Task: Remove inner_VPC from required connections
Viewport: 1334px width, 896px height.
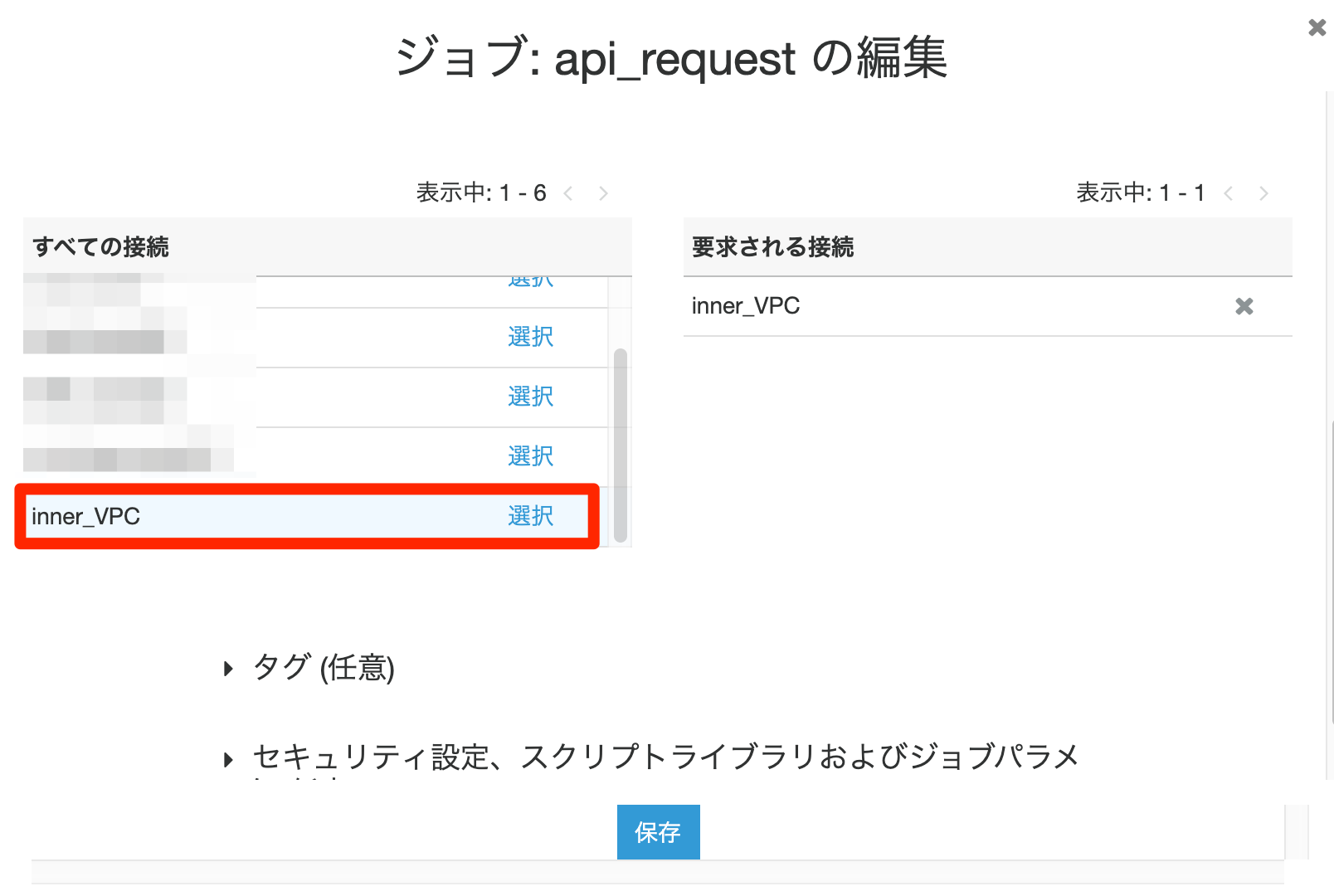Action: [x=1244, y=307]
